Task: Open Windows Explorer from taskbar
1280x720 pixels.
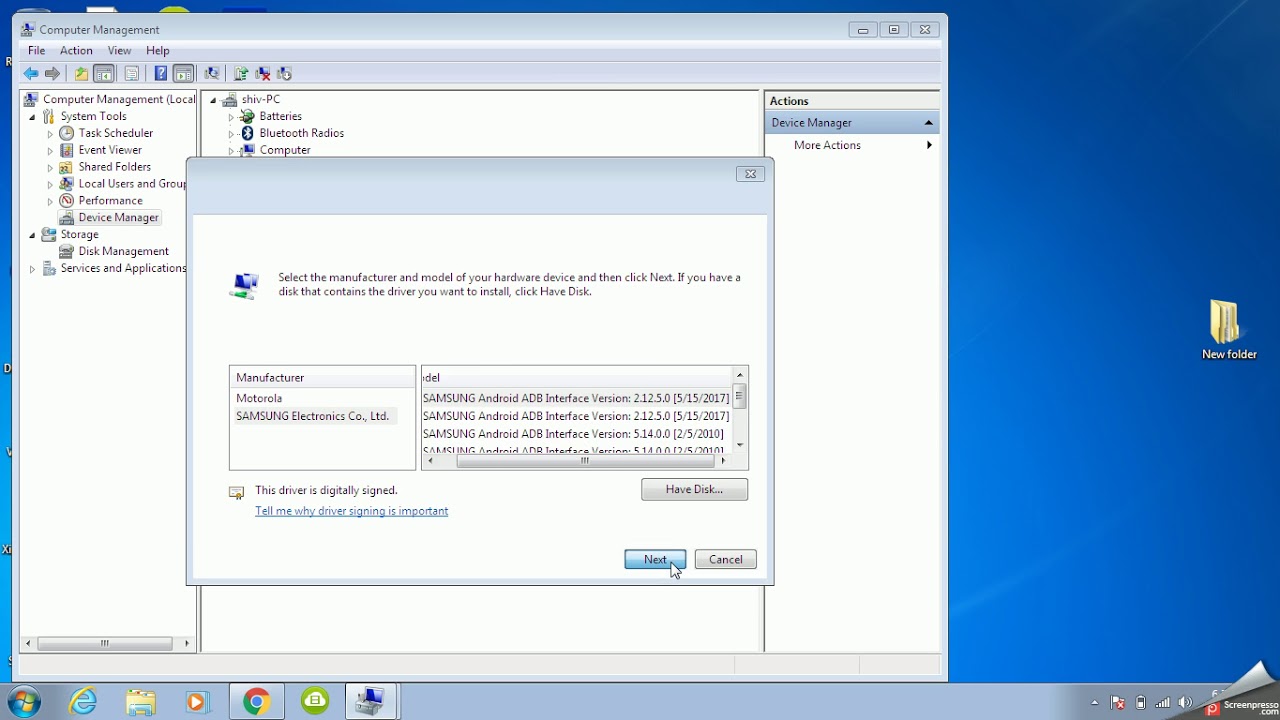Action: coord(141,702)
